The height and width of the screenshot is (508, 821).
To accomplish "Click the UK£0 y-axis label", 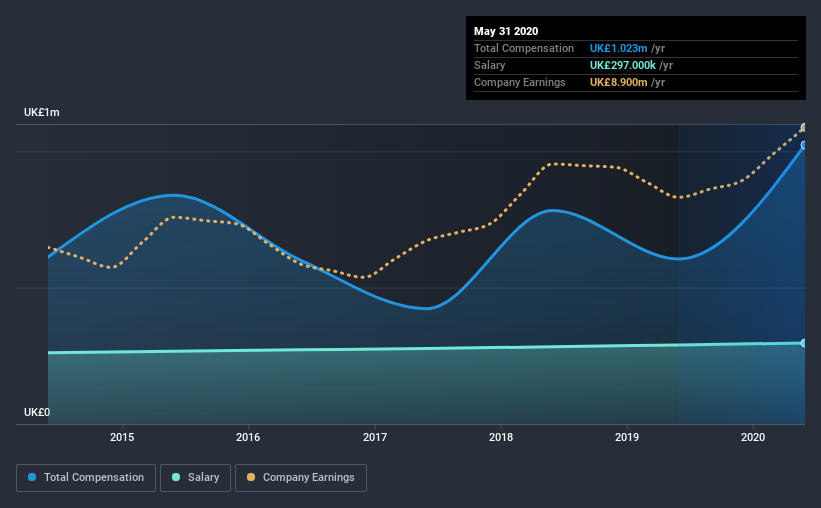I will tap(37, 412).
